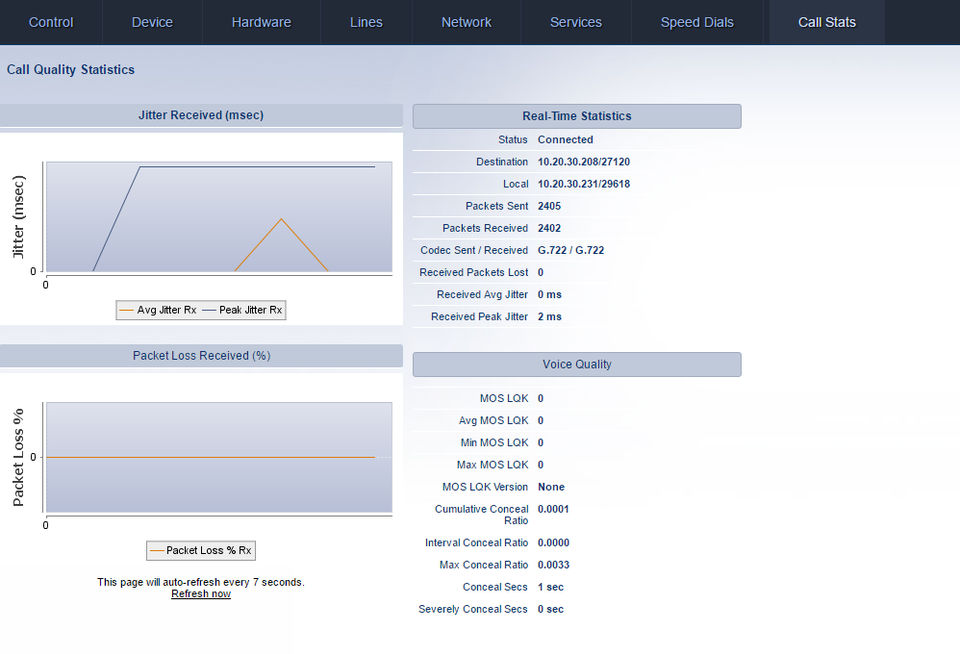This screenshot has width=960, height=654.
Task: Click the auto-refresh every 7 seconds notice
Action: click(201, 582)
